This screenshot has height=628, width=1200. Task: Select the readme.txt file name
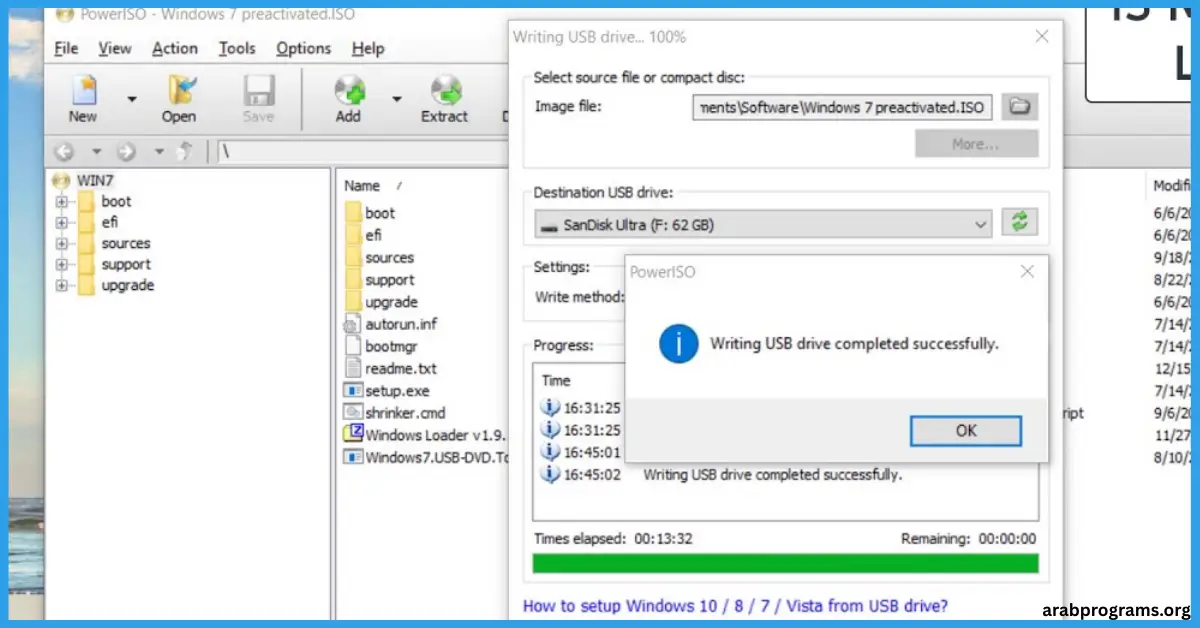point(401,368)
